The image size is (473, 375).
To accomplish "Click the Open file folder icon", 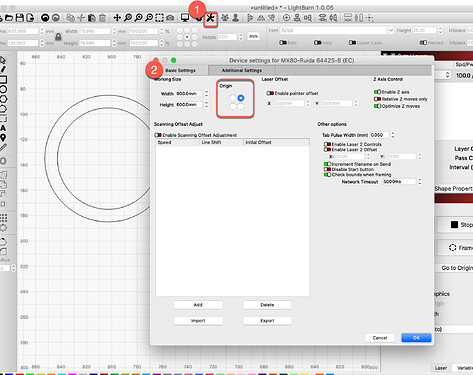I will coord(9,18).
